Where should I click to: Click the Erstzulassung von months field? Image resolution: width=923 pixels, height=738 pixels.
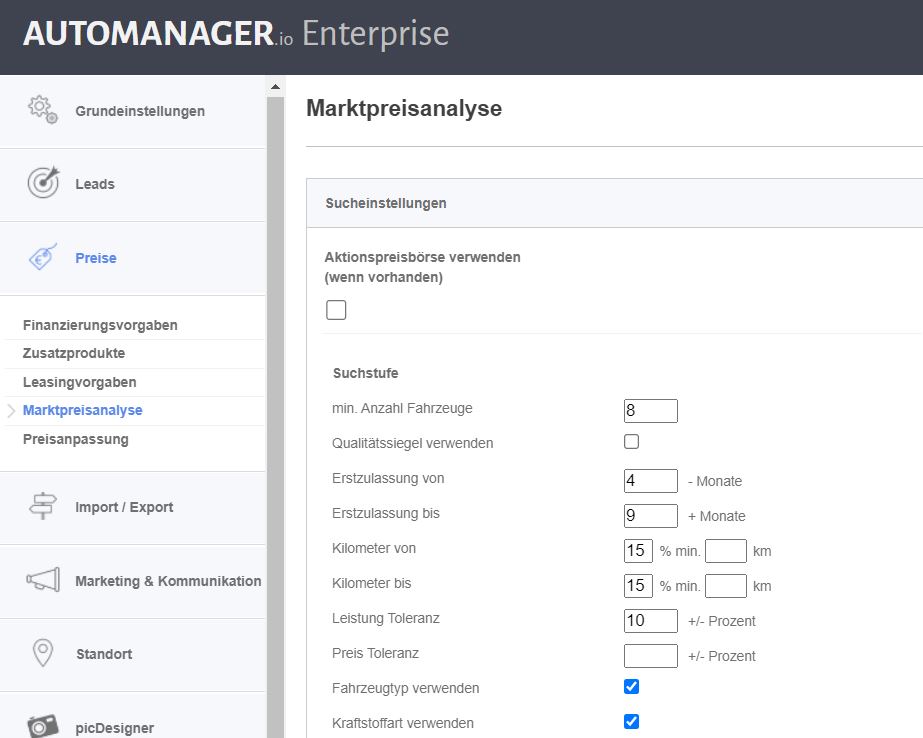(650, 480)
